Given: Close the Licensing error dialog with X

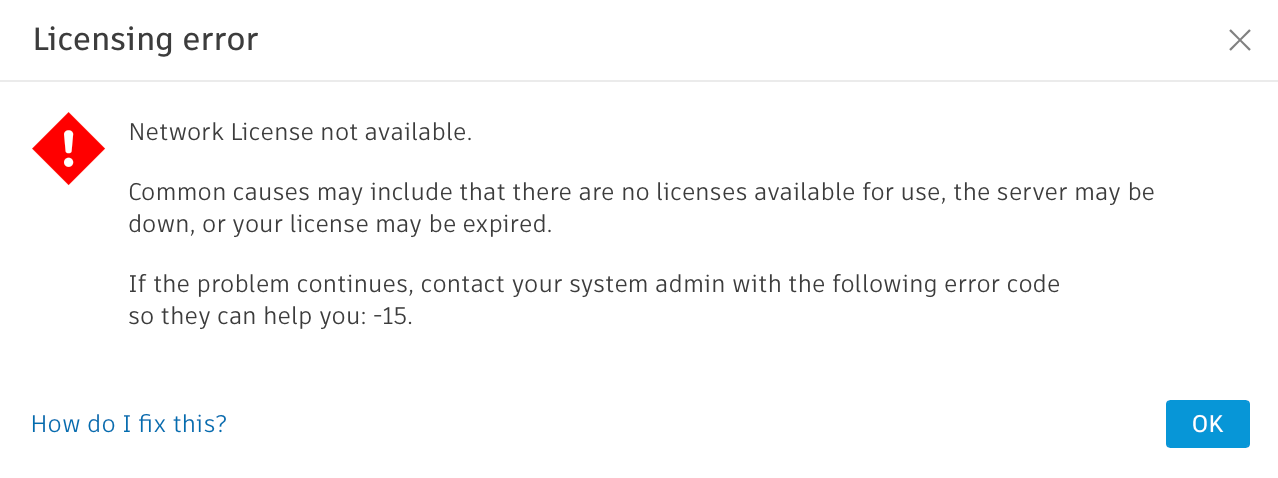Looking at the screenshot, I should (x=1239, y=40).
